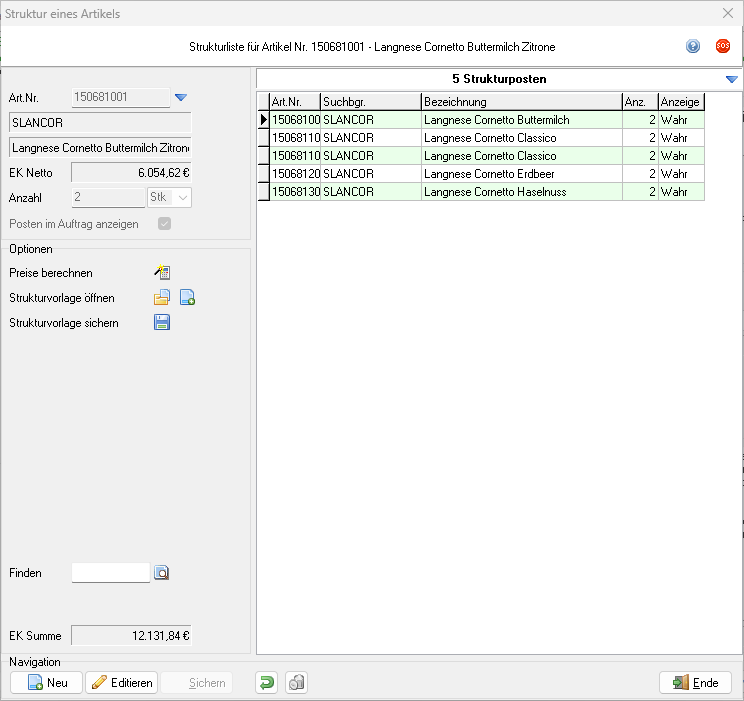Screen dimensions: 744x701
Task: Click into the Finden search field
Action: [110, 573]
